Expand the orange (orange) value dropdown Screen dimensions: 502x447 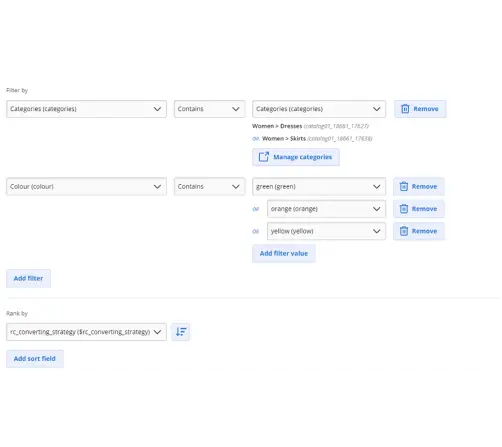(326, 209)
